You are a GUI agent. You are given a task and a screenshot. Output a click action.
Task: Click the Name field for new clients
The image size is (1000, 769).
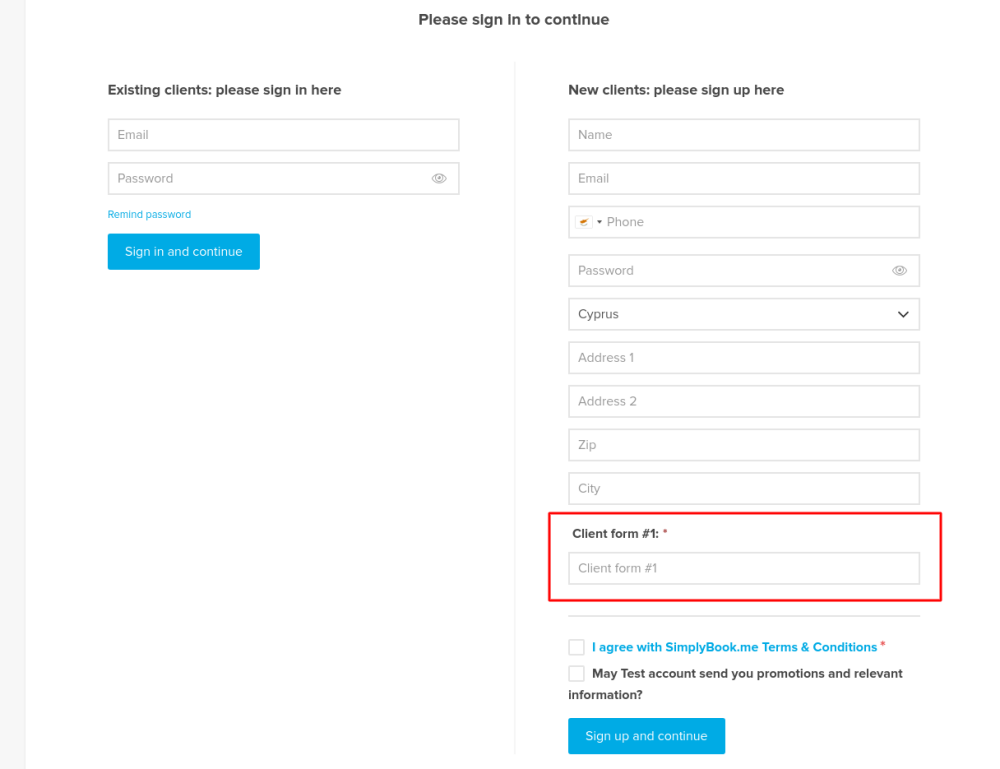(743, 135)
